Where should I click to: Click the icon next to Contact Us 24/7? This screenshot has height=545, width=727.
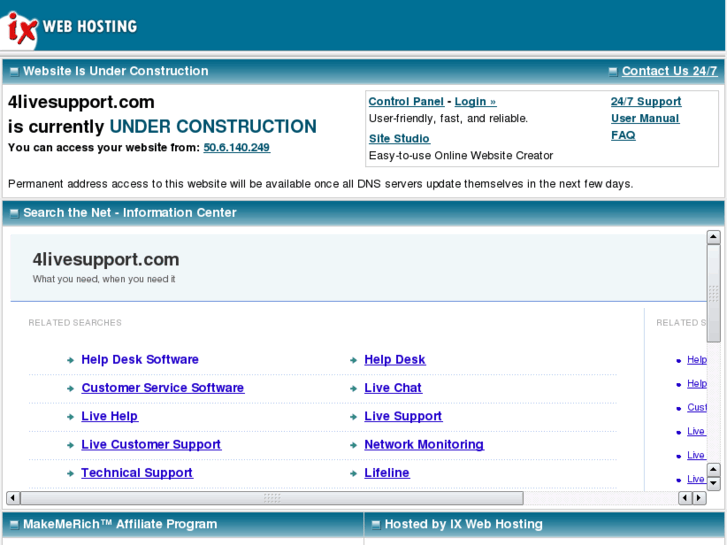click(613, 71)
